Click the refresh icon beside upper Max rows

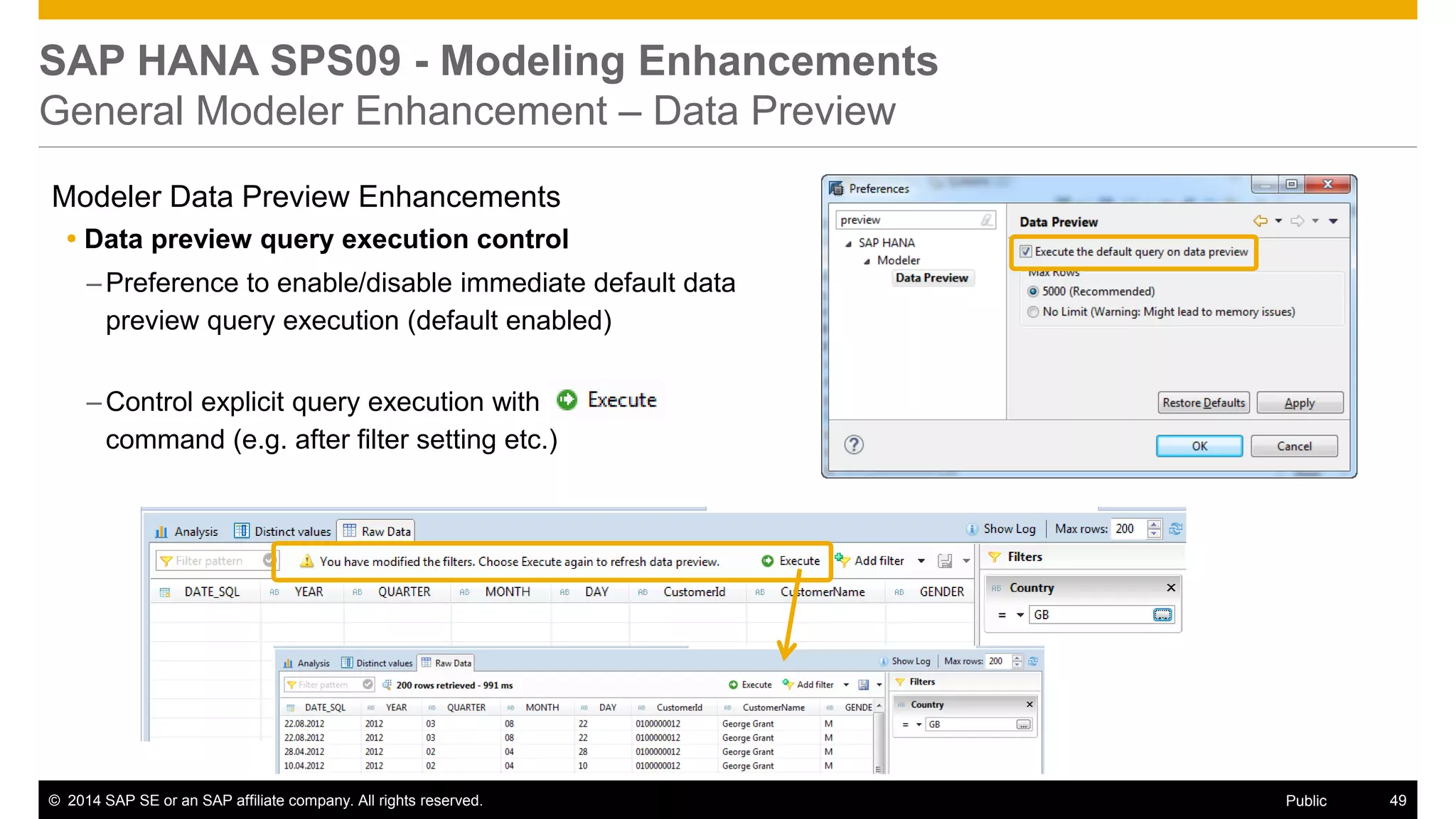tap(1175, 529)
